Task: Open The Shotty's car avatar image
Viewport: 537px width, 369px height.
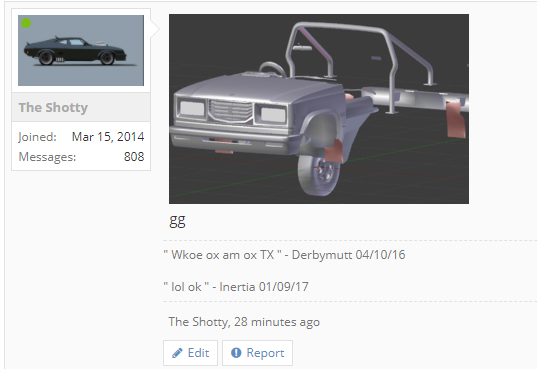Action: tap(81, 50)
